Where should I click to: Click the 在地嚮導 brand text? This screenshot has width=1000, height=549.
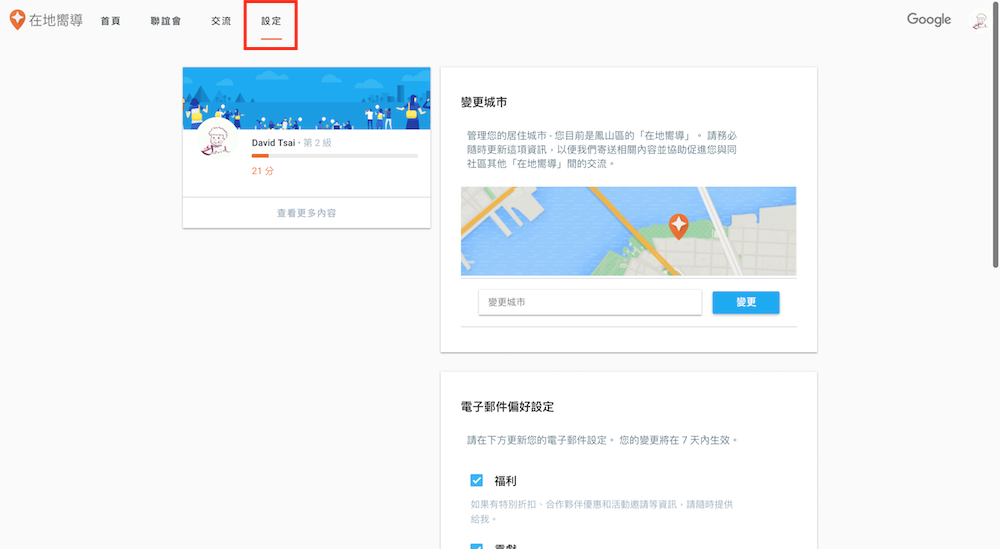[x=56, y=21]
